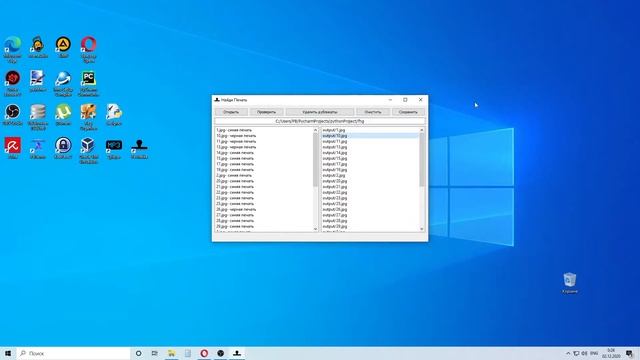Select row '1.jpg - синяя печать'
The width and height of the screenshot is (640, 360).
264,130
